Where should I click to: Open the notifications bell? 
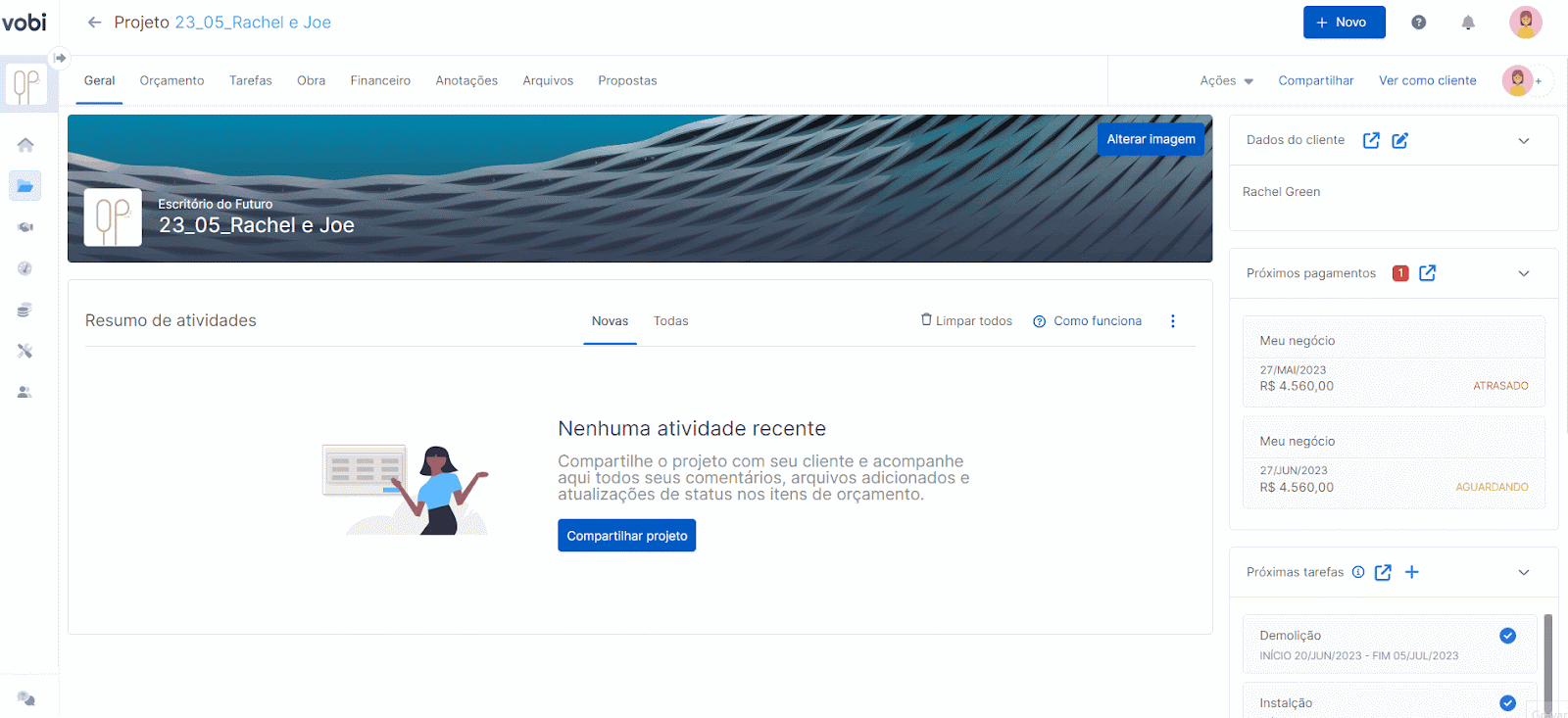pyautogui.click(x=1468, y=23)
